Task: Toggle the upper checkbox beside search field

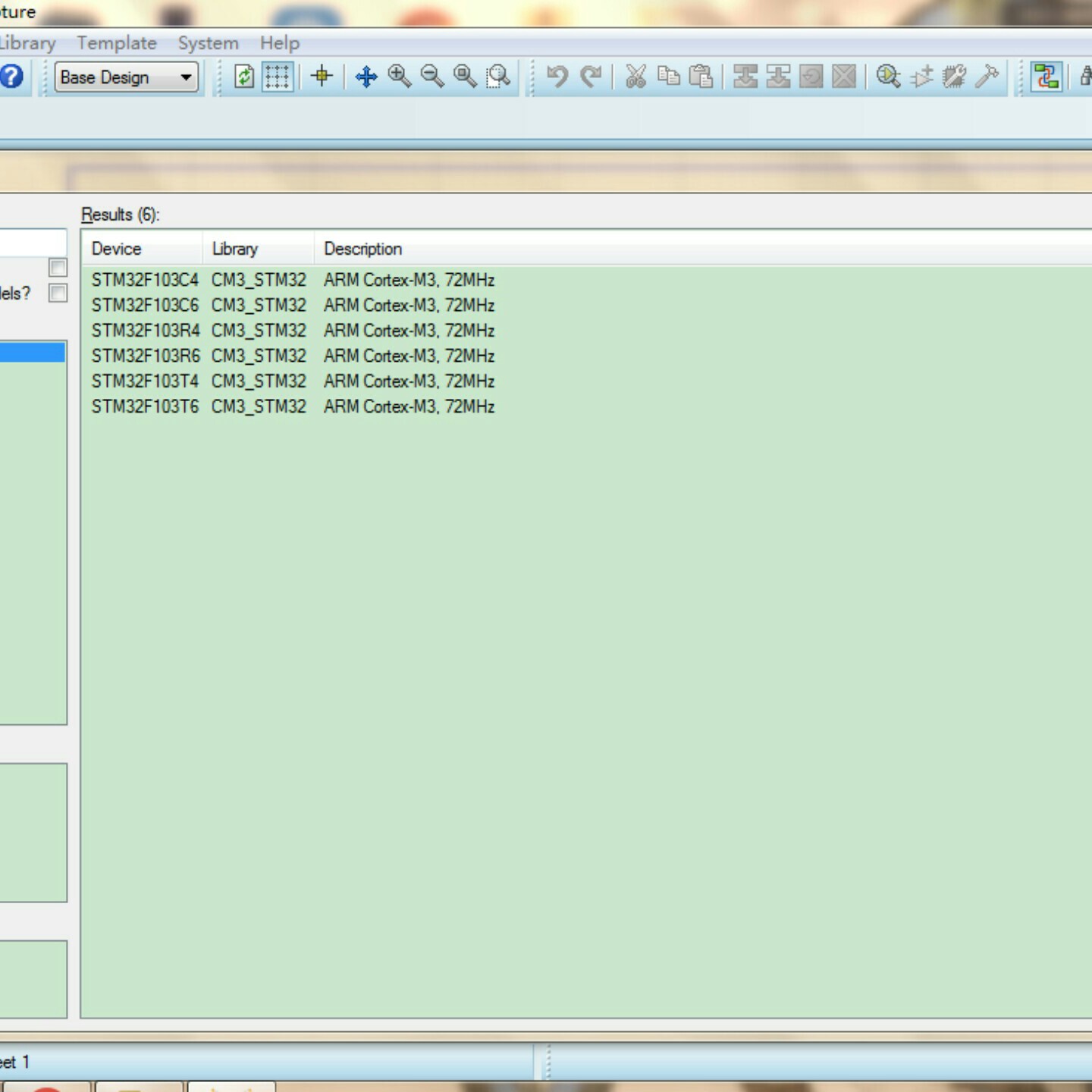Action: pos(58,267)
